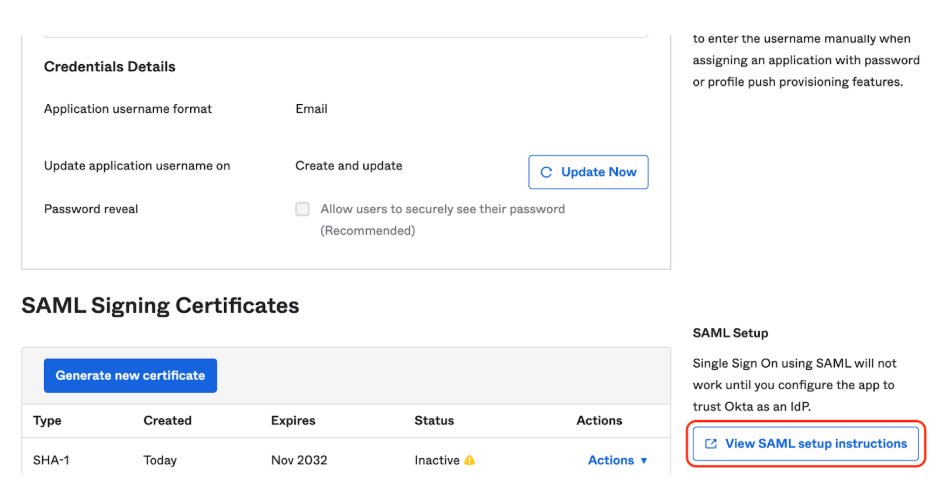Click the Status column header
952x482 pixels.
(x=434, y=421)
